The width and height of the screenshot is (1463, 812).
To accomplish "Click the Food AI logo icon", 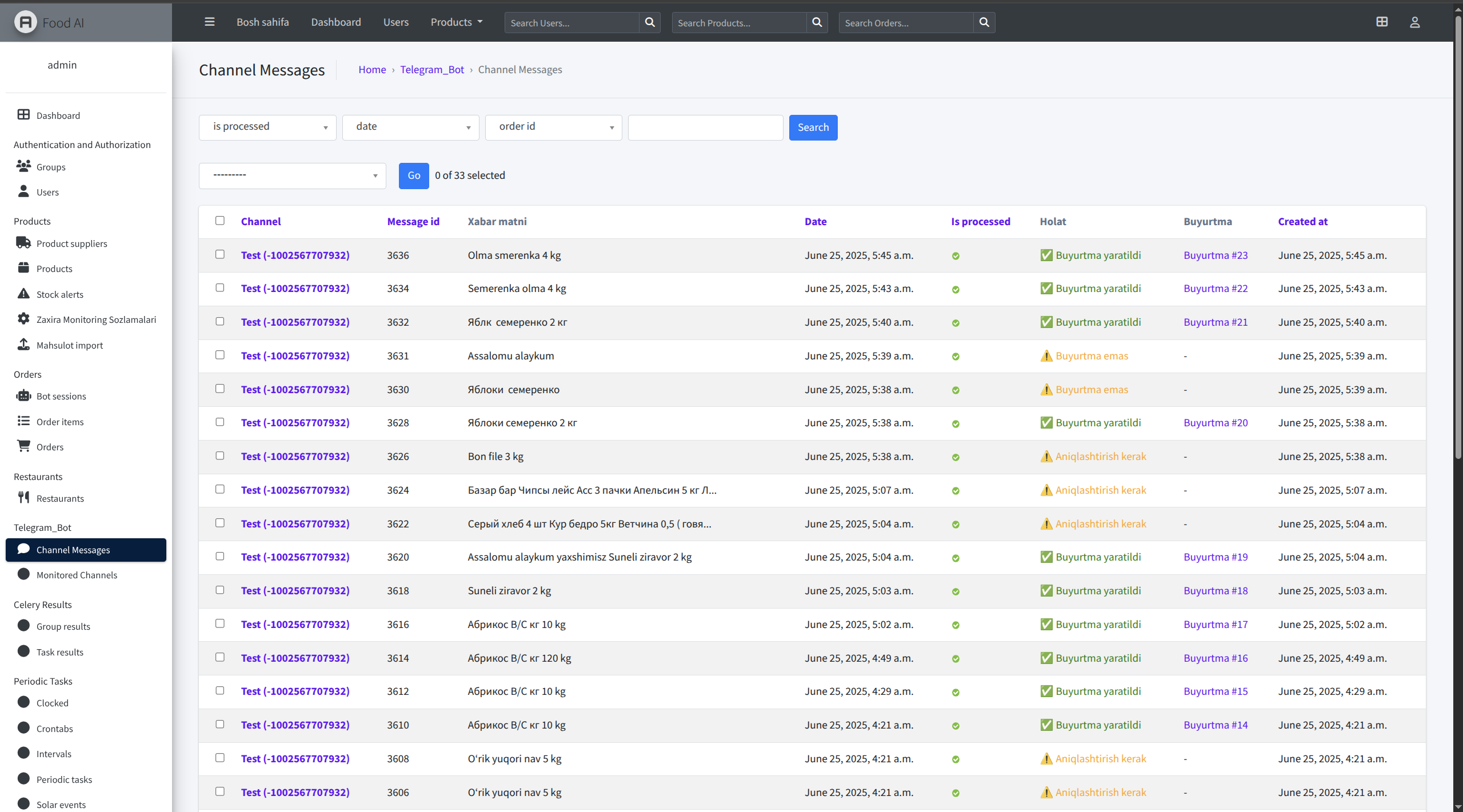I will point(25,22).
